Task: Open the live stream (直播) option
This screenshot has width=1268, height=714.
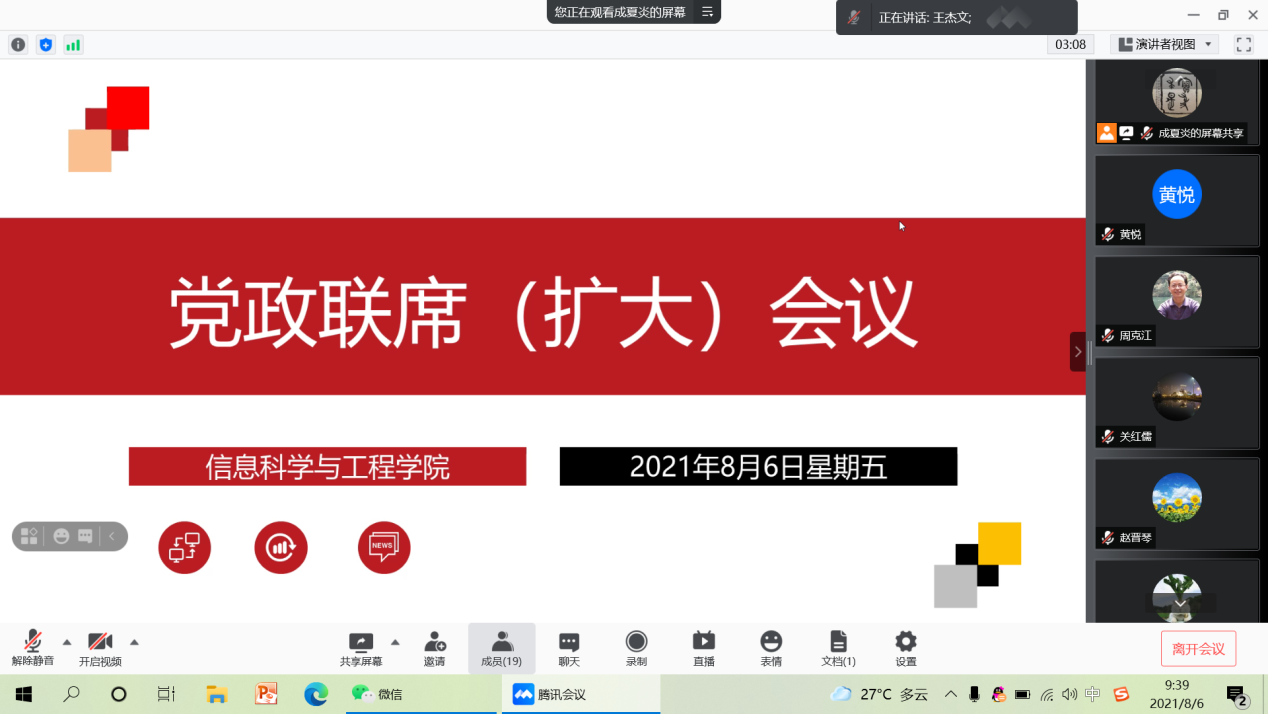Action: tap(704, 647)
